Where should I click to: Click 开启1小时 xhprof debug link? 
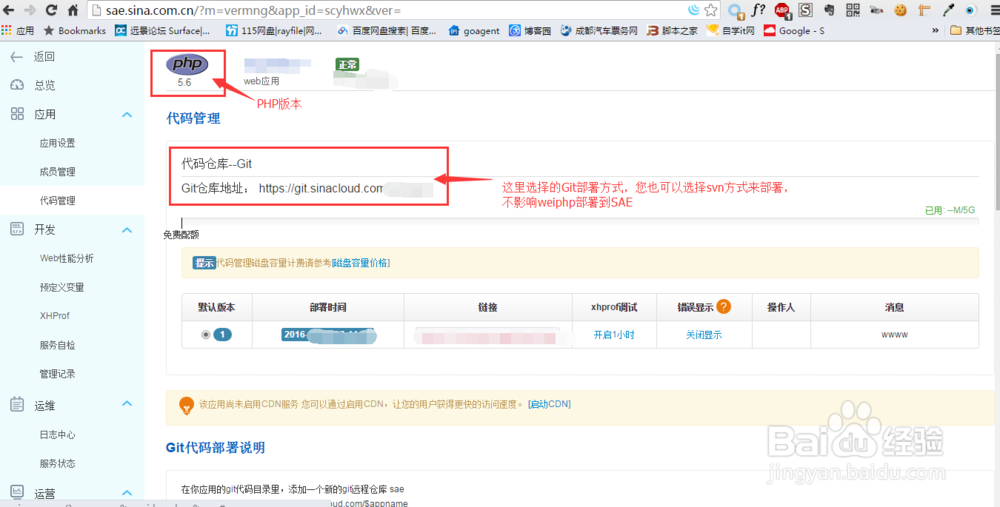(614, 335)
